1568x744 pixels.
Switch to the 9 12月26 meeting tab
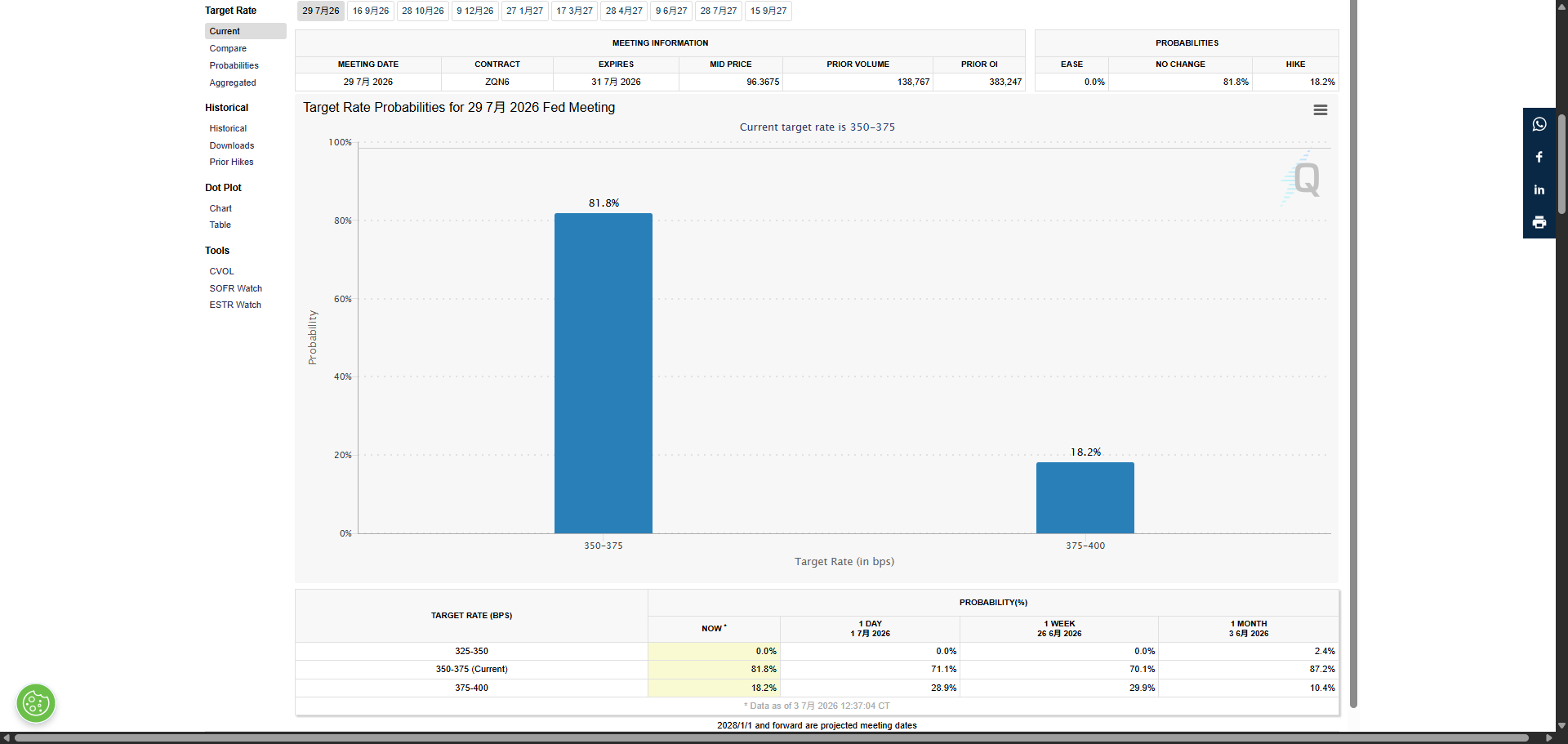click(475, 11)
